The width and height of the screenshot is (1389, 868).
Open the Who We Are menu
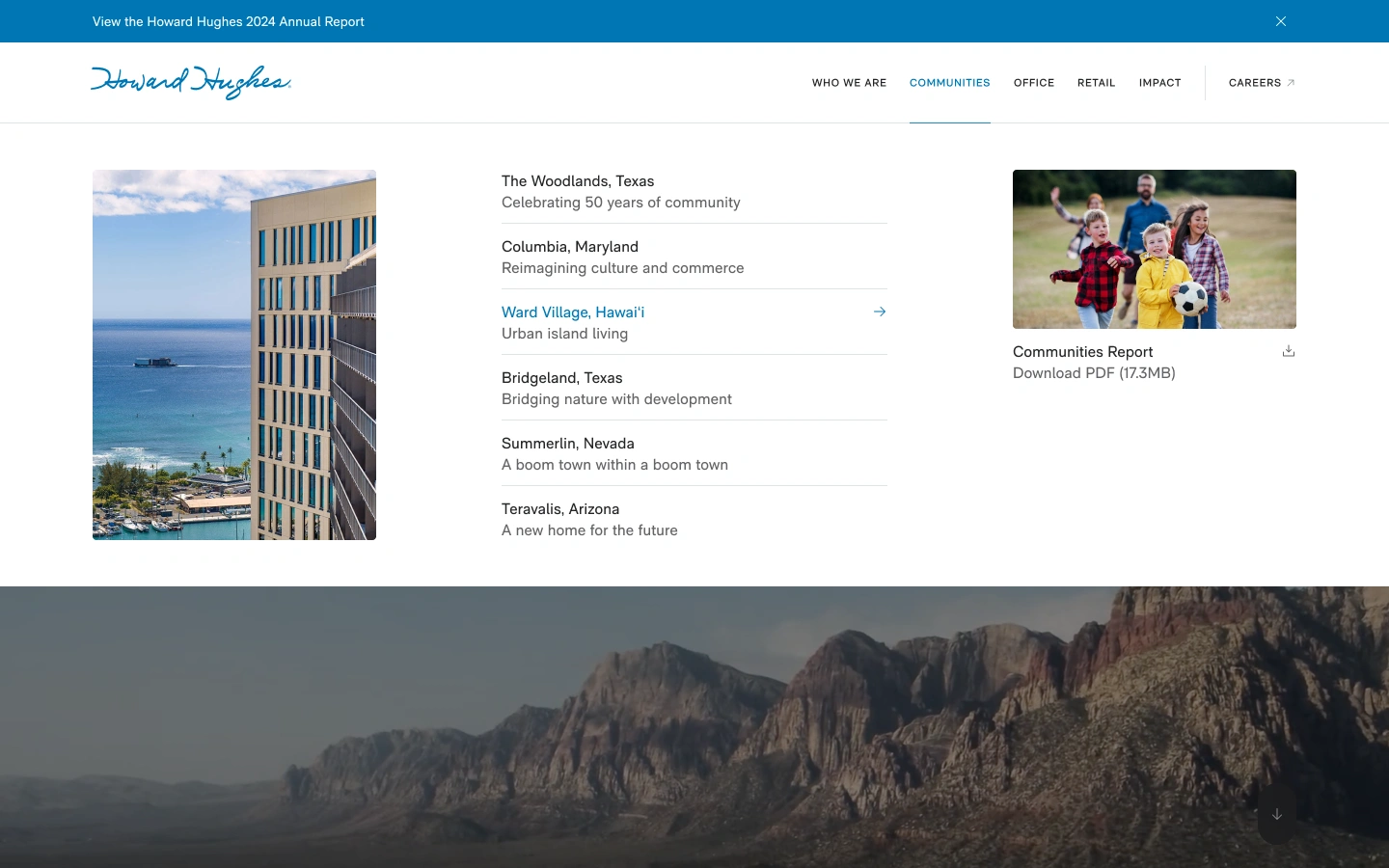click(849, 83)
